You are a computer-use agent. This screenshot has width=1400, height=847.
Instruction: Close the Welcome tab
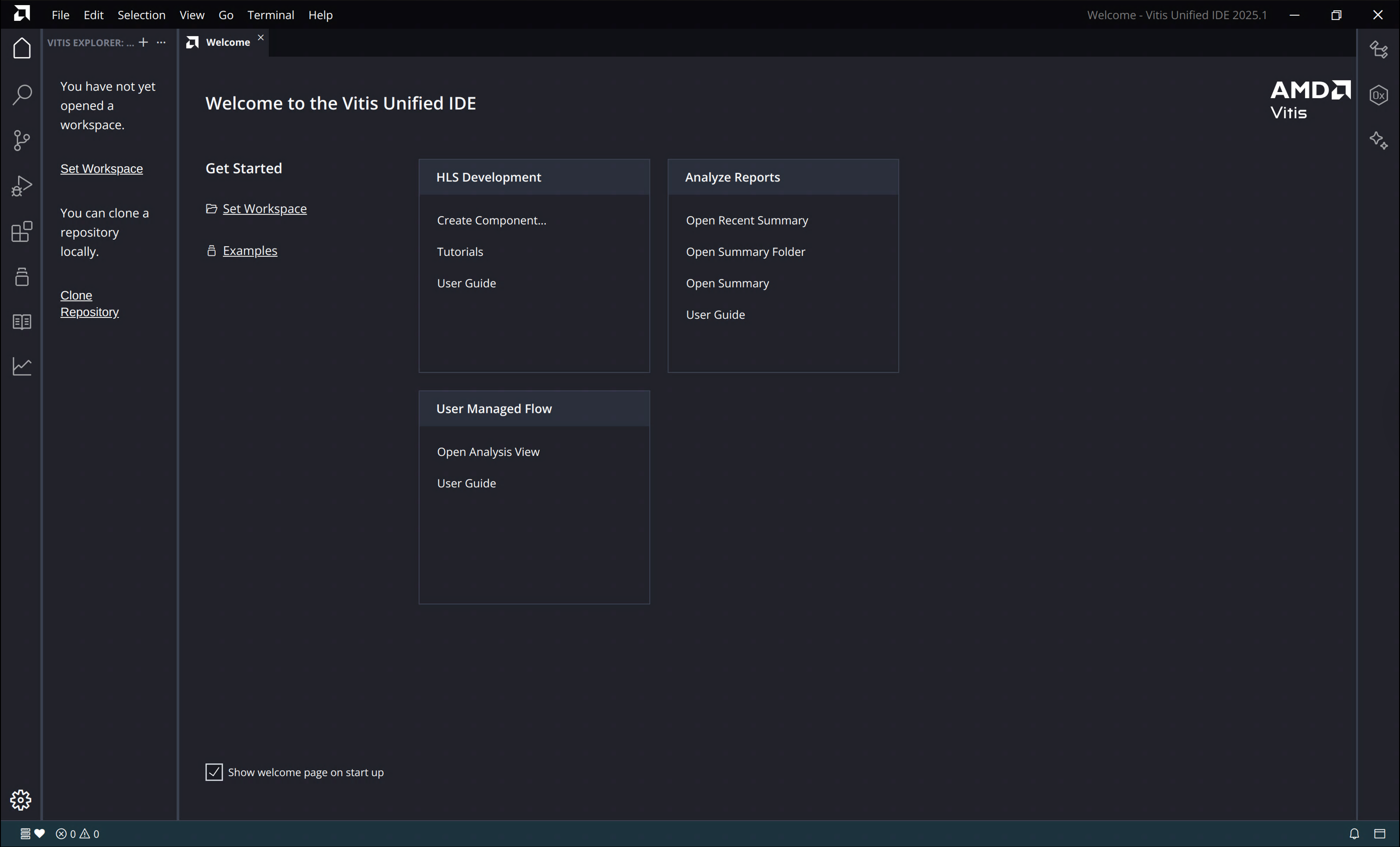(x=261, y=37)
